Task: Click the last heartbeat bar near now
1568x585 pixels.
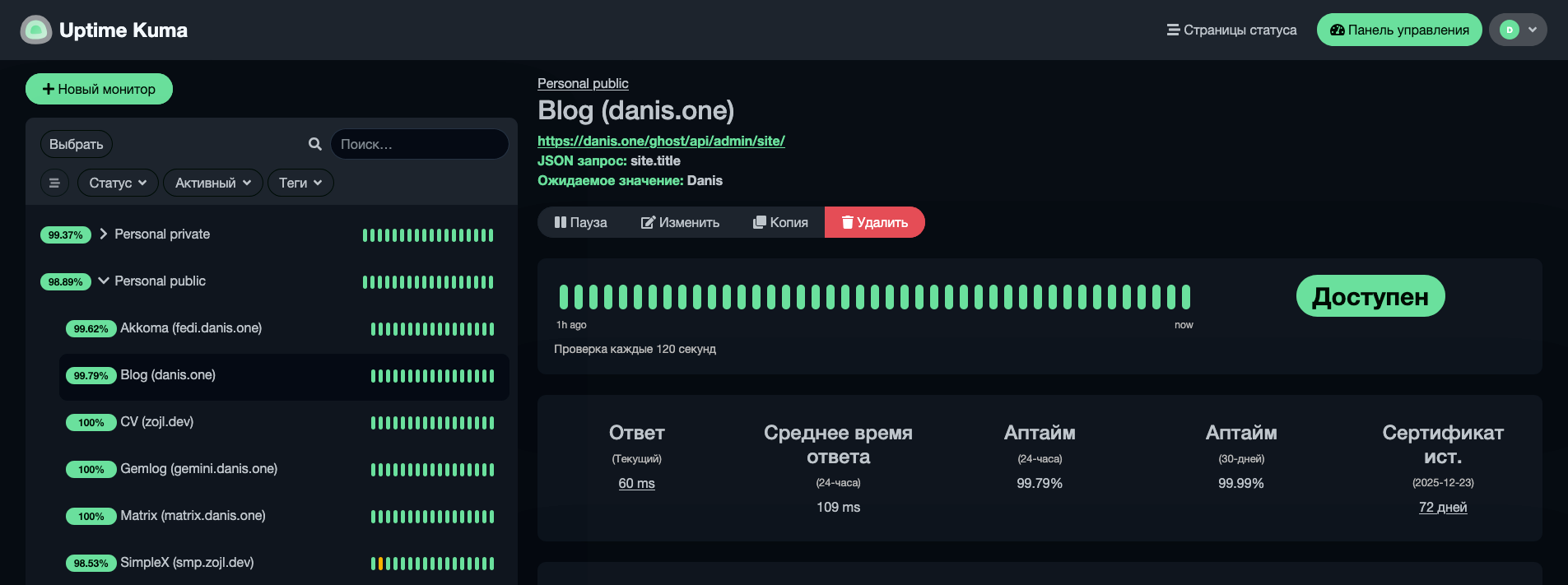Action: 1185,297
